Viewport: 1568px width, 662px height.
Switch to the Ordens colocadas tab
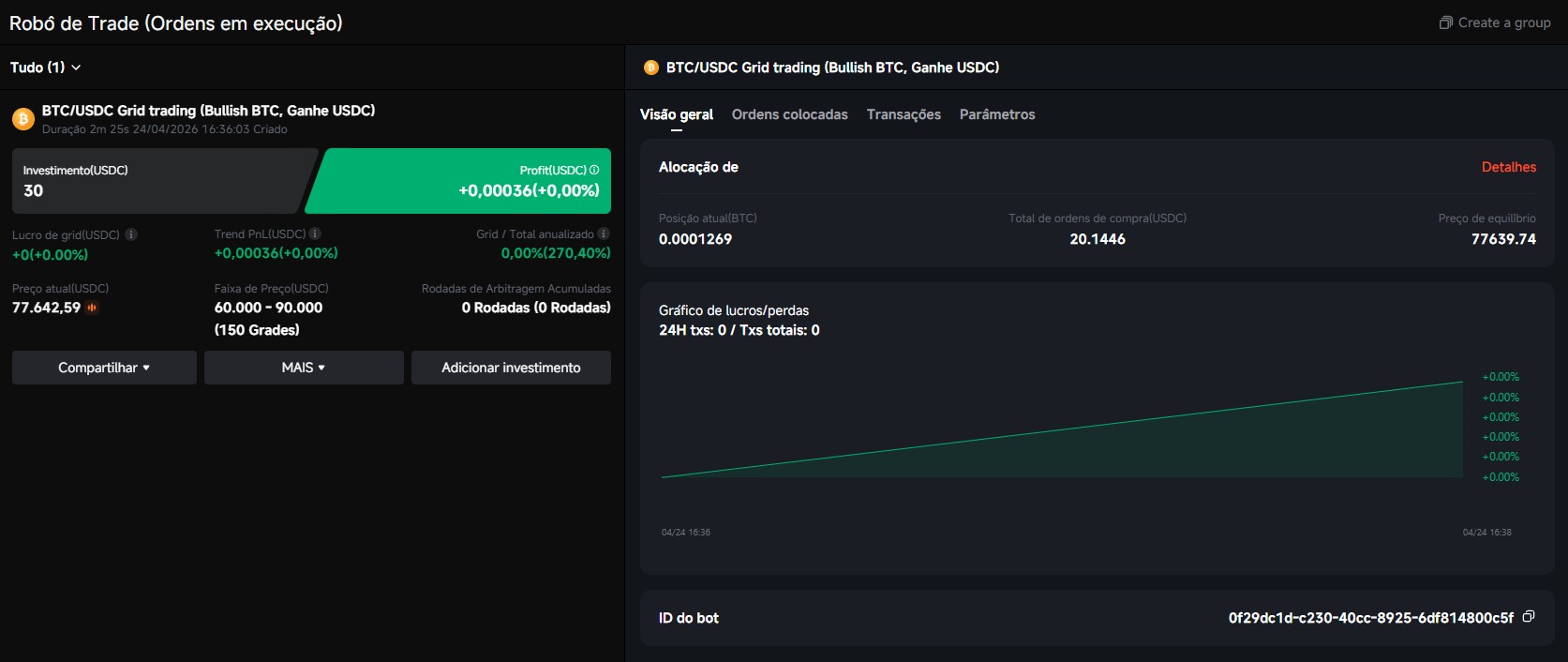(x=790, y=114)
